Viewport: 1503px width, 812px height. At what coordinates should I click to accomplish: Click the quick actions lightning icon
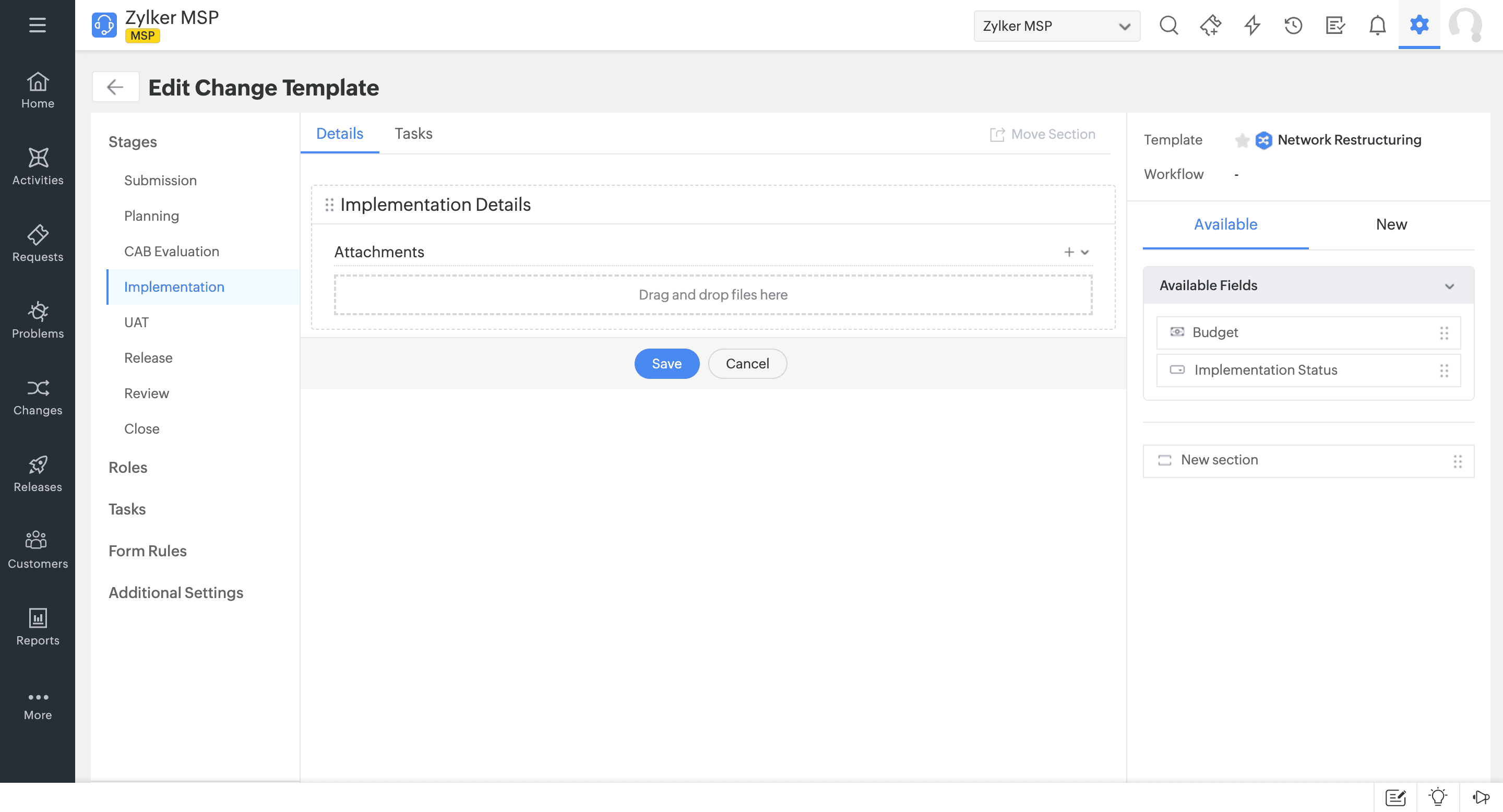pyautogui.click(x=1251, y=25)
